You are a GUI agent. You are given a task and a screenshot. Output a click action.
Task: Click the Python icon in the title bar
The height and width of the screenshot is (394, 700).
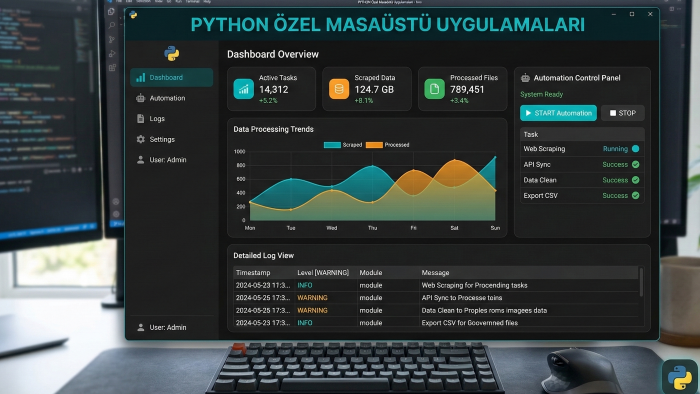pos(133,15)
